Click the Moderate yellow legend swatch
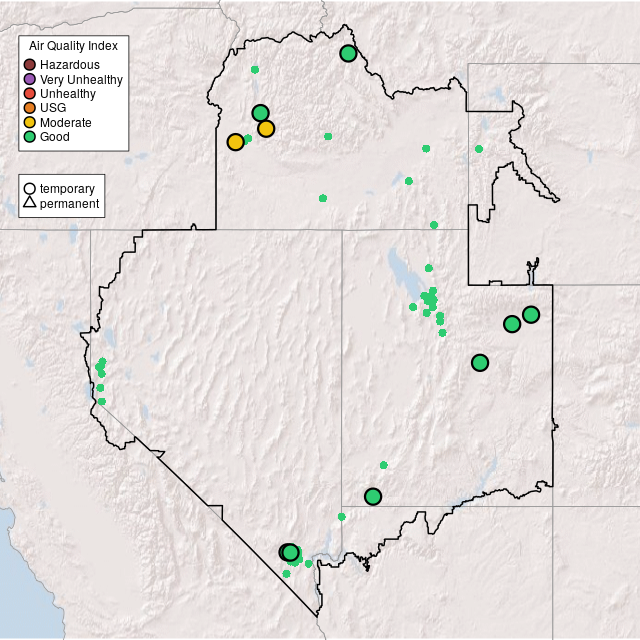 click(x=30, y=122)
